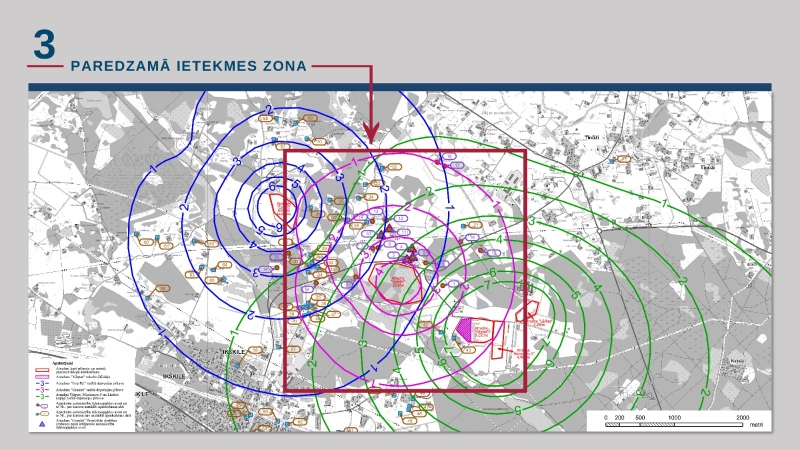Screen dimensions: 800x450
Task: Click the blue dashed '3' legend line
Action: click(42, 383)
